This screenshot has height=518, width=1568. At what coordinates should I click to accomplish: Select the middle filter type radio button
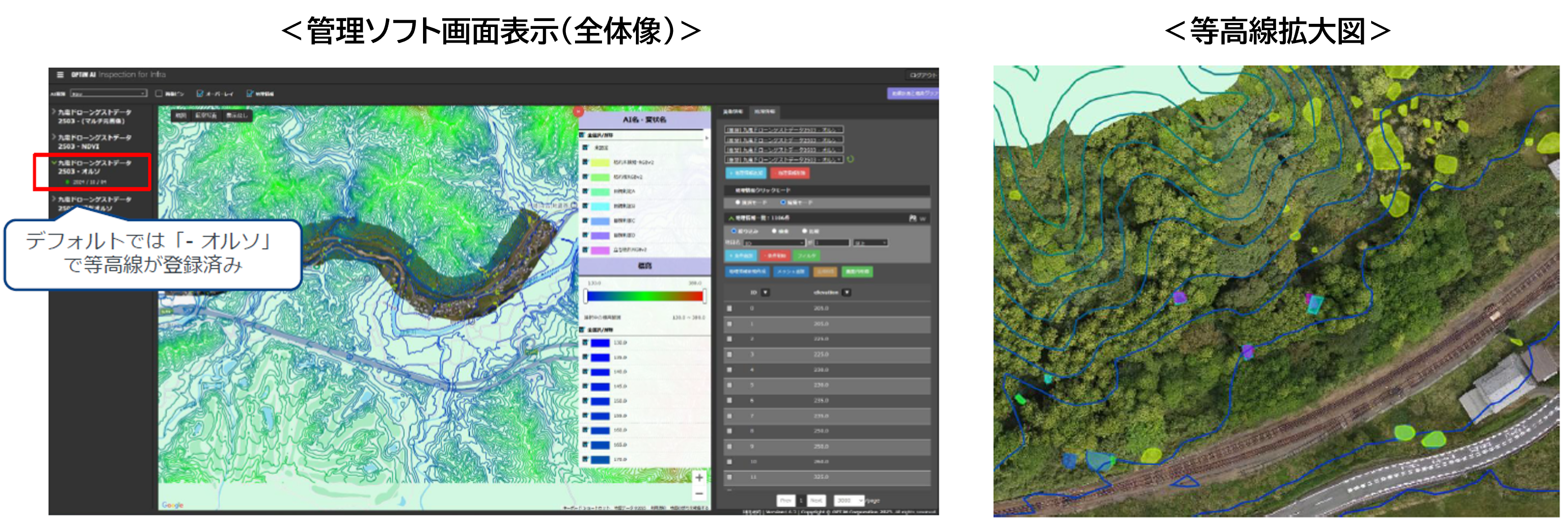tap(774, 231)
